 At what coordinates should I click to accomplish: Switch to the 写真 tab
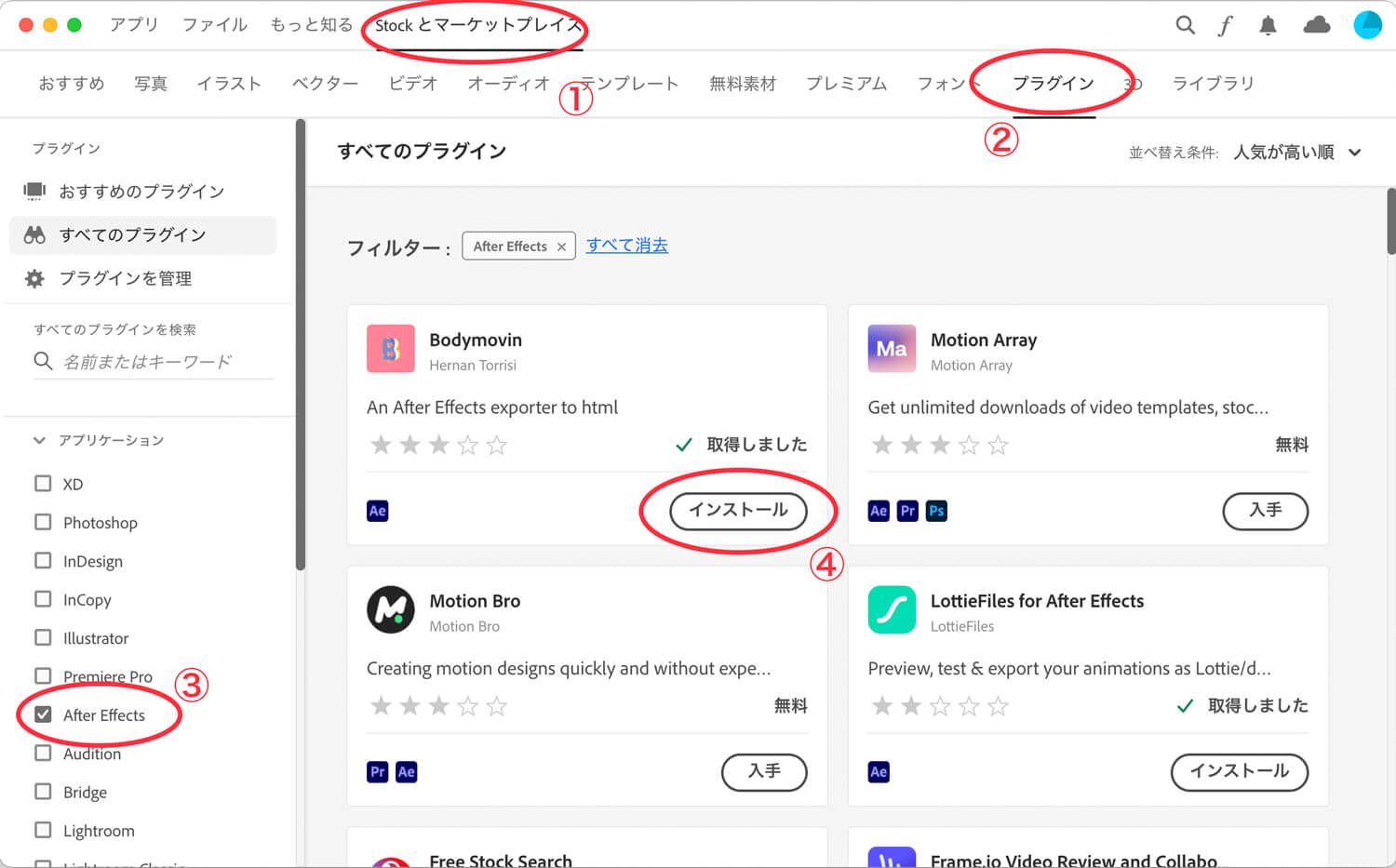coord(151,84)
